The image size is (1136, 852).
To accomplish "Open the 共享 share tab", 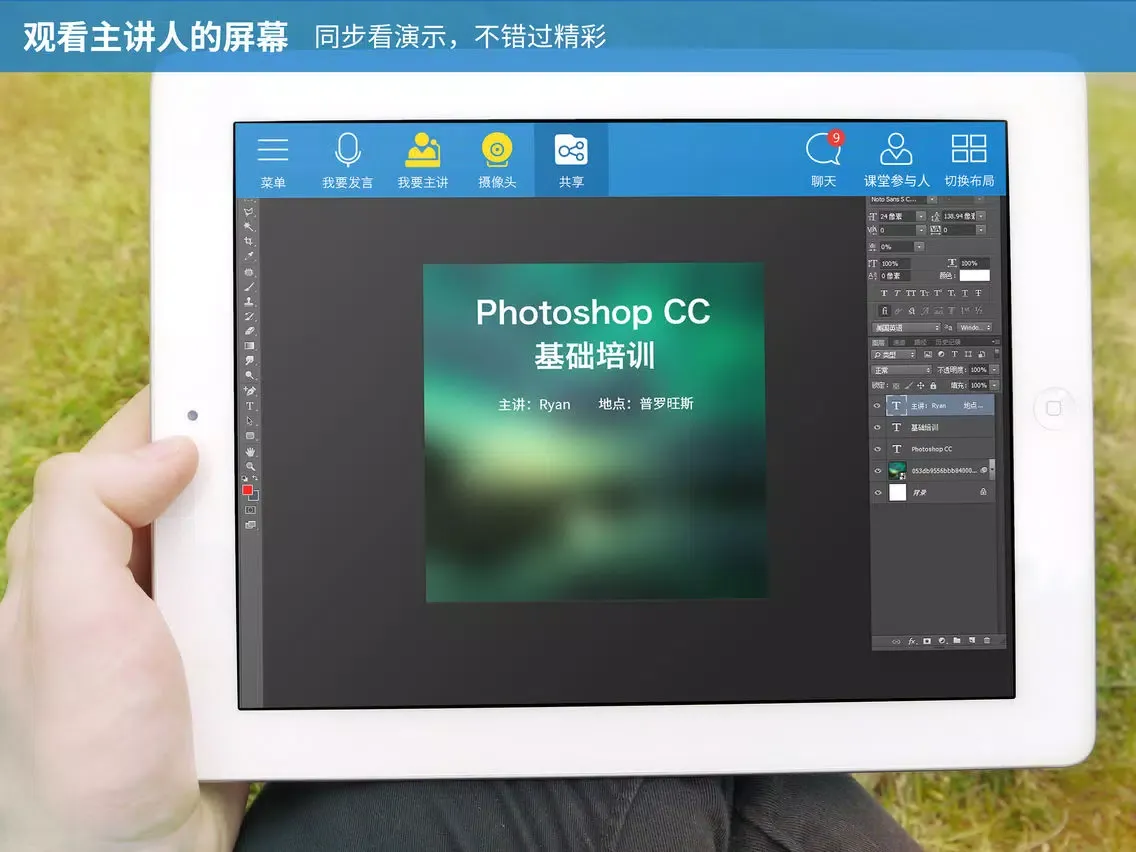I will [x=571, y=159].
